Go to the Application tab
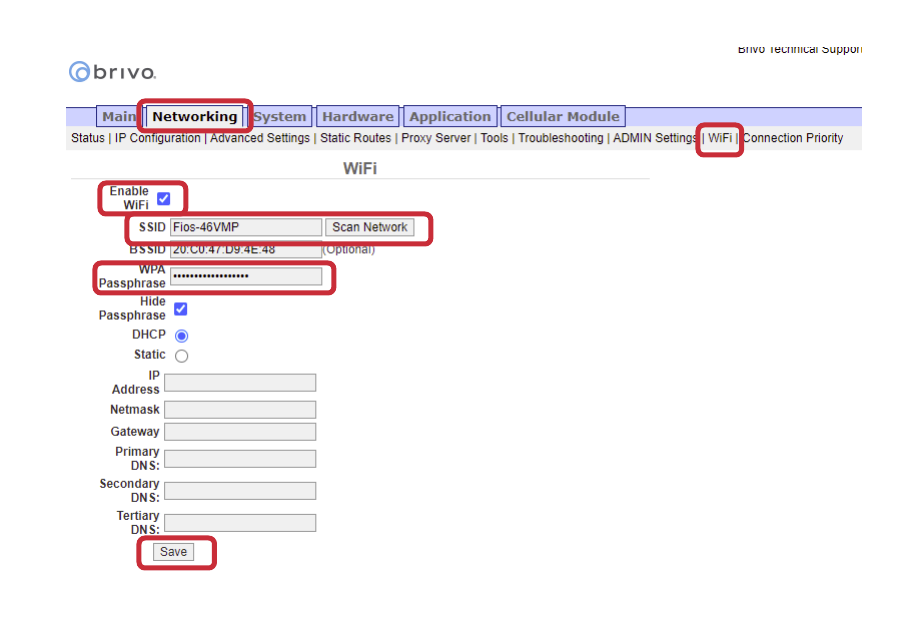Viewport: 924px width, 622px height. tap(450, 117)
